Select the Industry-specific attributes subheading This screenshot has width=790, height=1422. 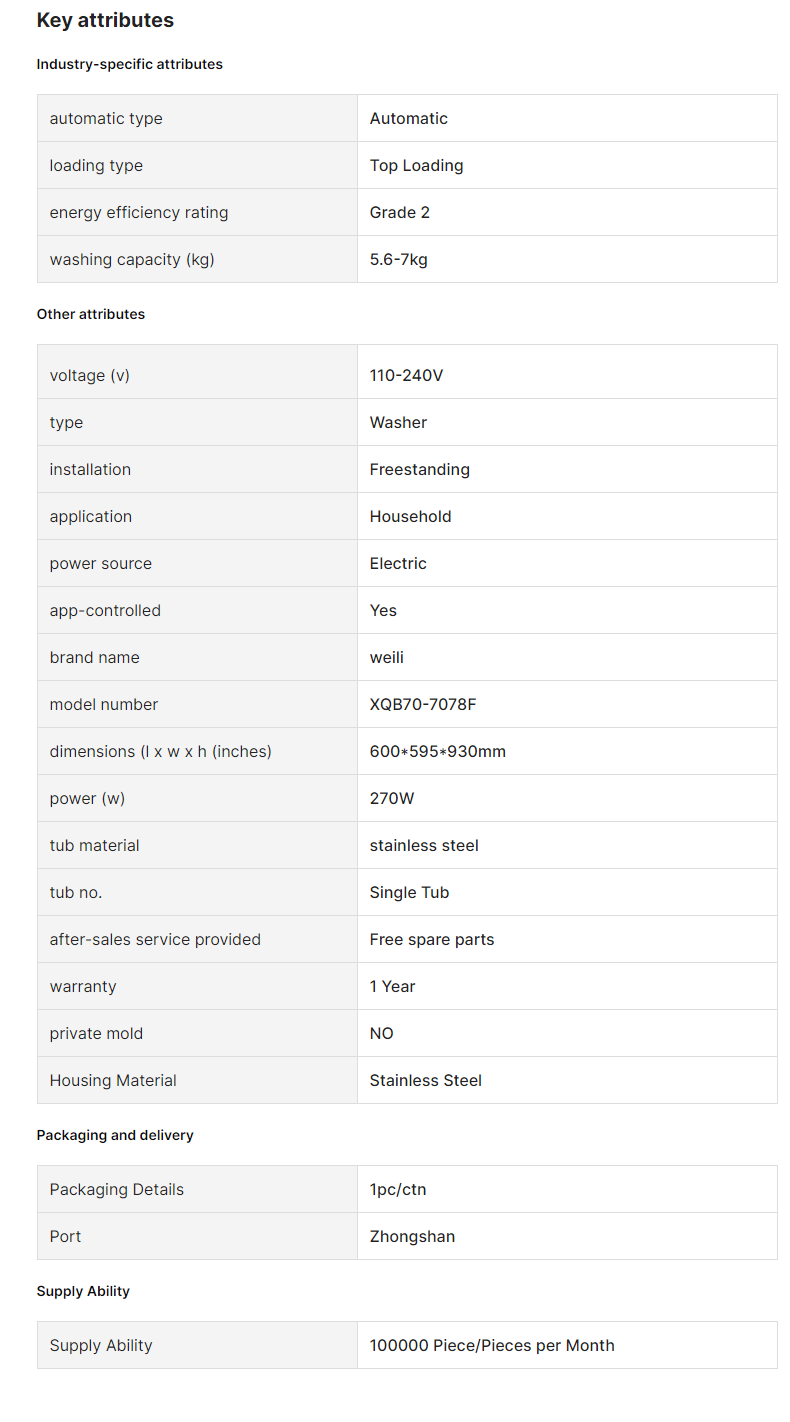[x=130, y=64]
